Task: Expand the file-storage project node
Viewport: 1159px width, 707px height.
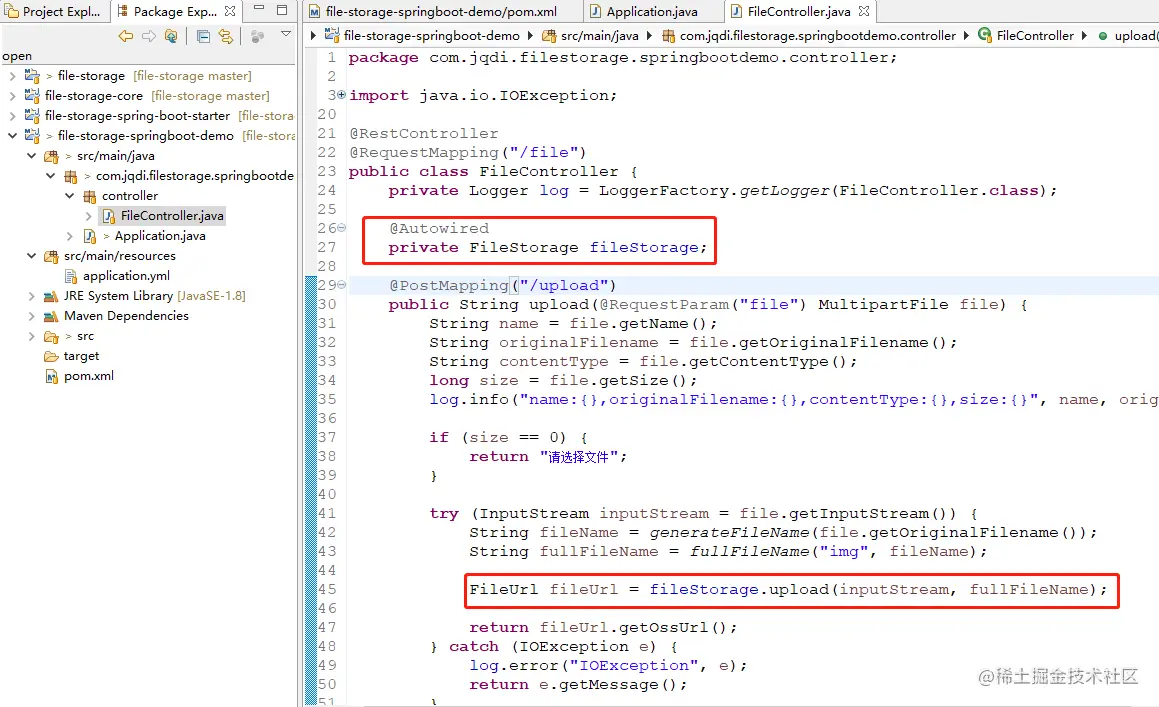Action: coord(12,75)
